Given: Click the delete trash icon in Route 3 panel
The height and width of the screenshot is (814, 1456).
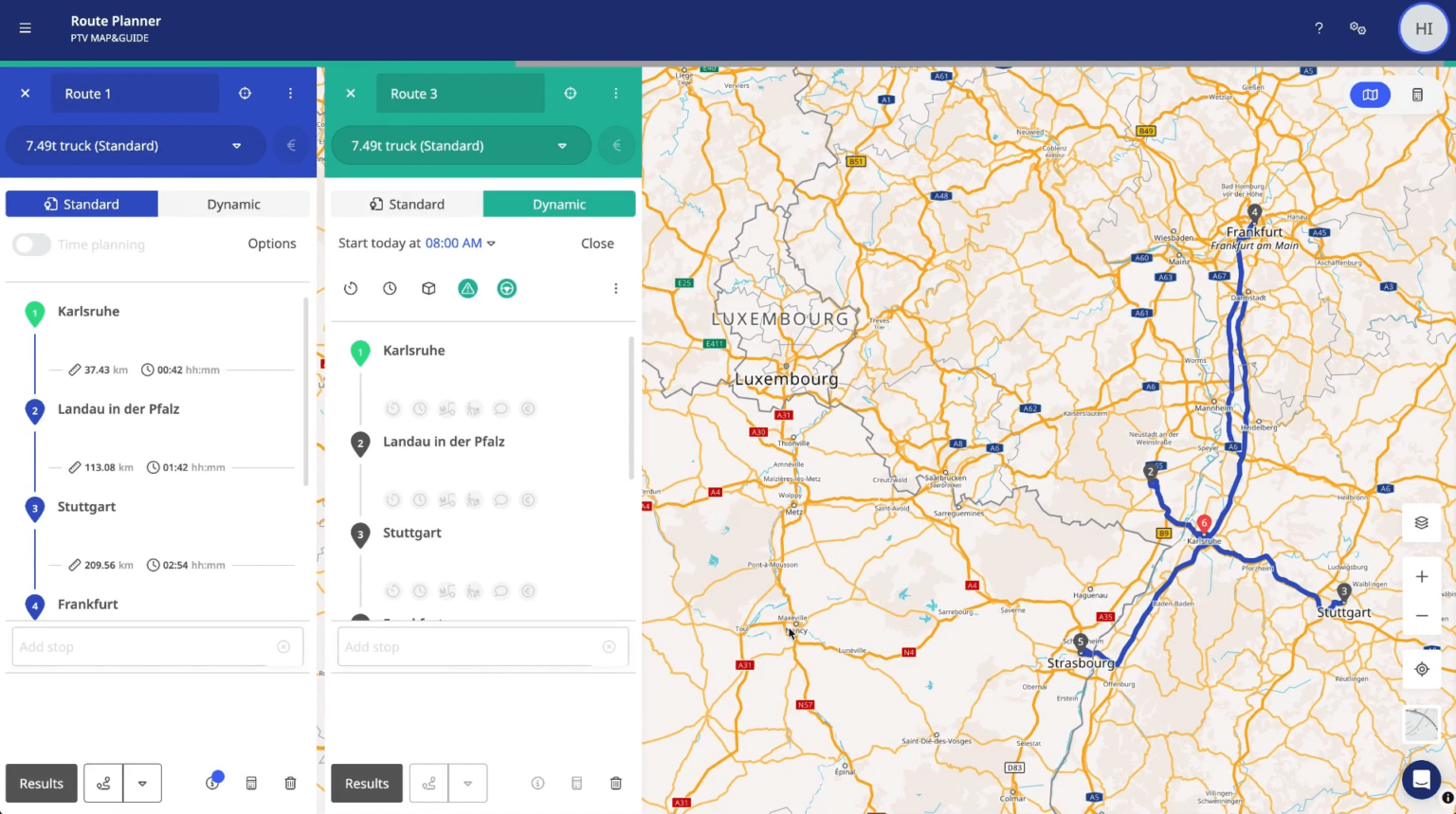Looking at the screenshot, I should click(615, 783).
